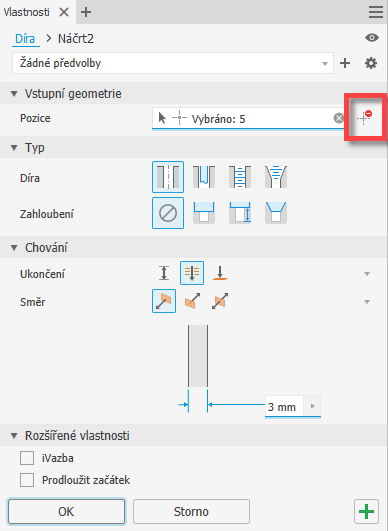Image resolution: width=388 pixels, height=531 pixels.
Task: Collapse the Rozšířené vlastnosti section
Action: point(14,436)
